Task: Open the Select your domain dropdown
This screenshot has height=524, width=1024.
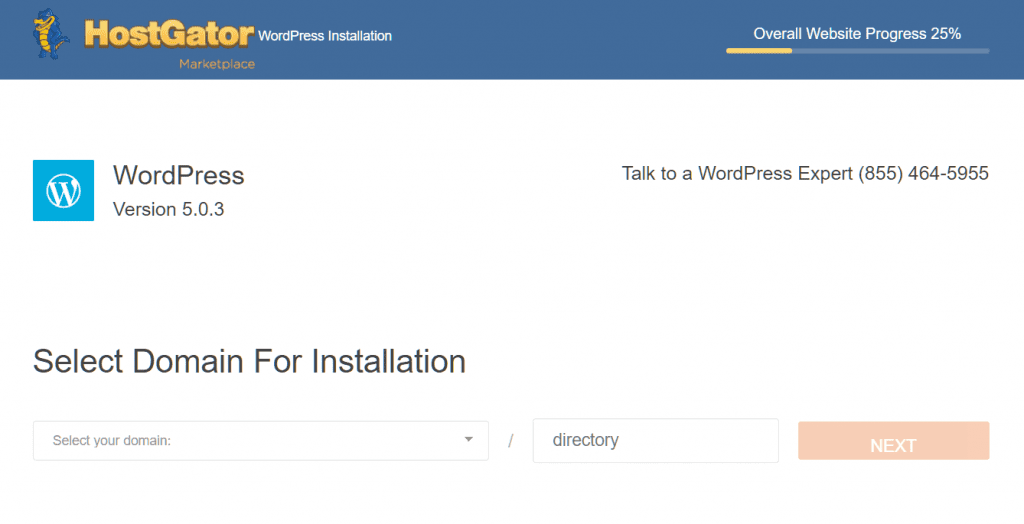Action: [261, 440]
